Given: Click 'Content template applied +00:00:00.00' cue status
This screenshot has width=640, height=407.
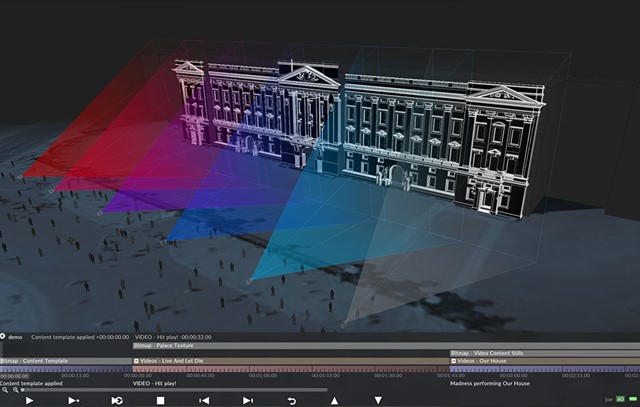Looking at the screenshot, I should (x=80, y=337).
